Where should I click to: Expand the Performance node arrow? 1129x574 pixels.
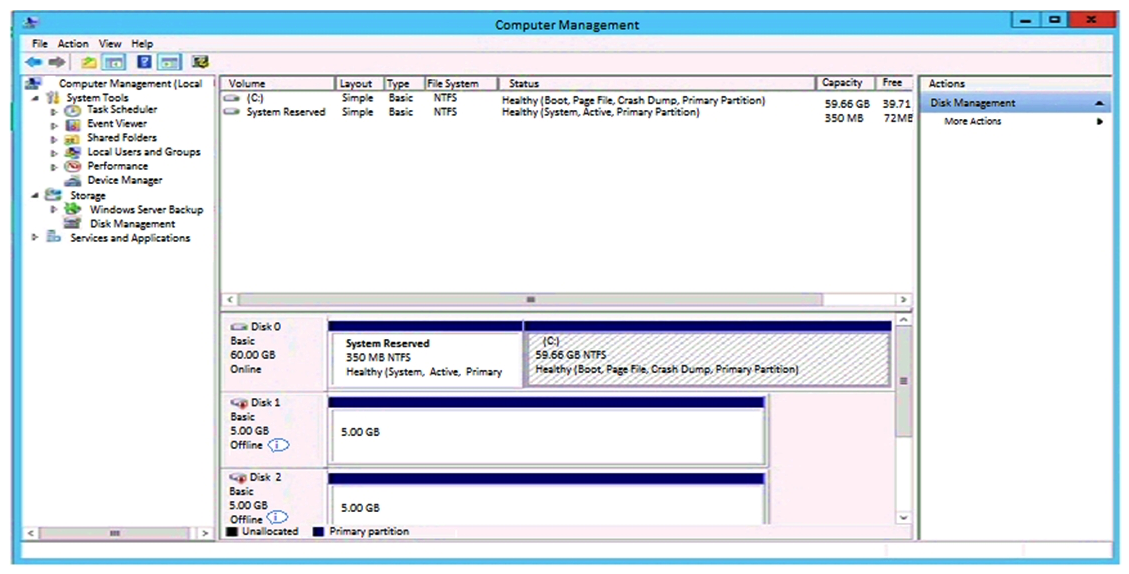point(54,167)
